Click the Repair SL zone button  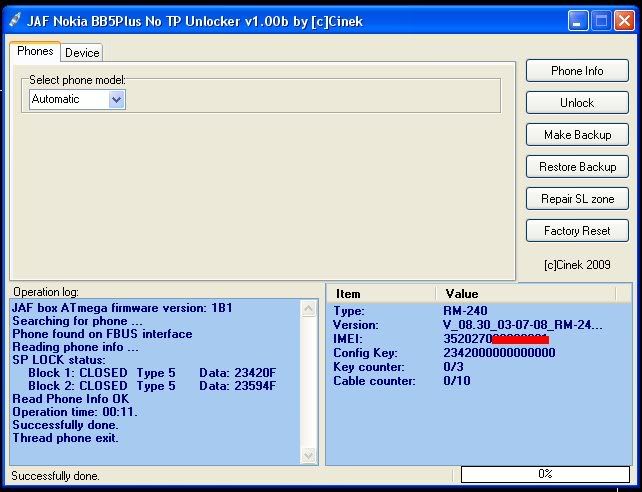click(x=577, y=199)
